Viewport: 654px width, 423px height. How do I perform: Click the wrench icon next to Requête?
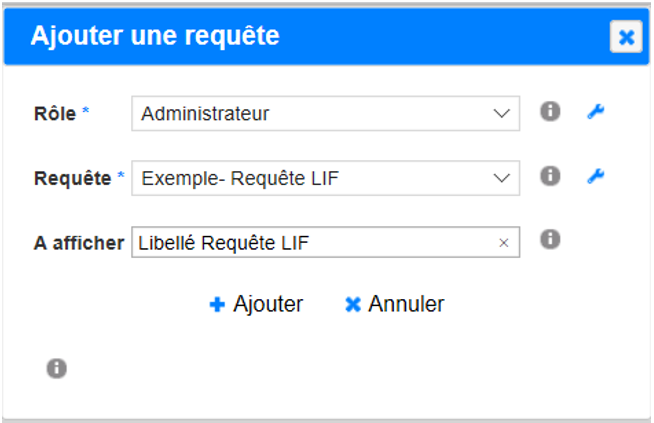coord(595,176)
